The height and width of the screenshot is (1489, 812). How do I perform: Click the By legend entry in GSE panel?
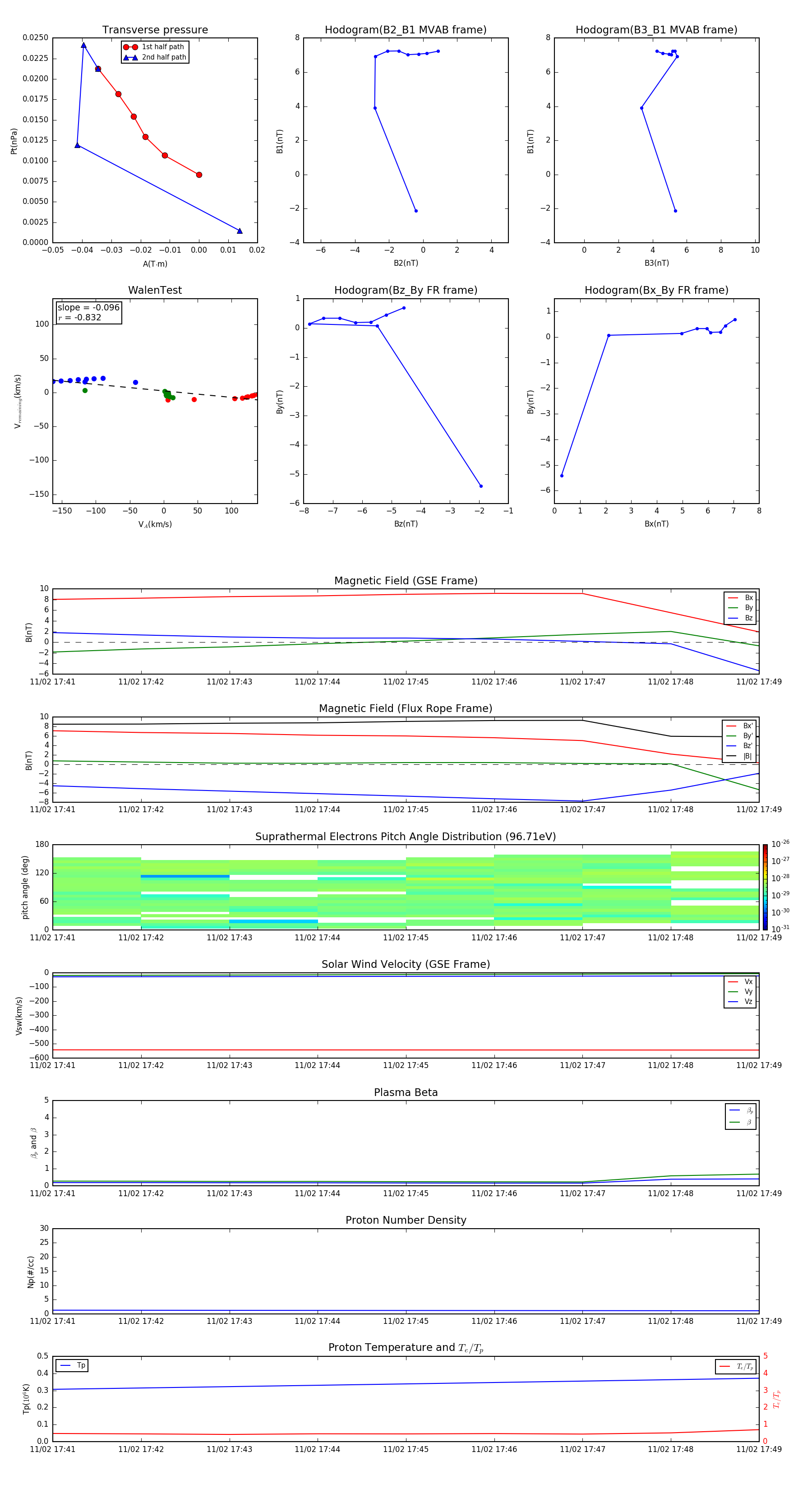(x=740, y=607)
